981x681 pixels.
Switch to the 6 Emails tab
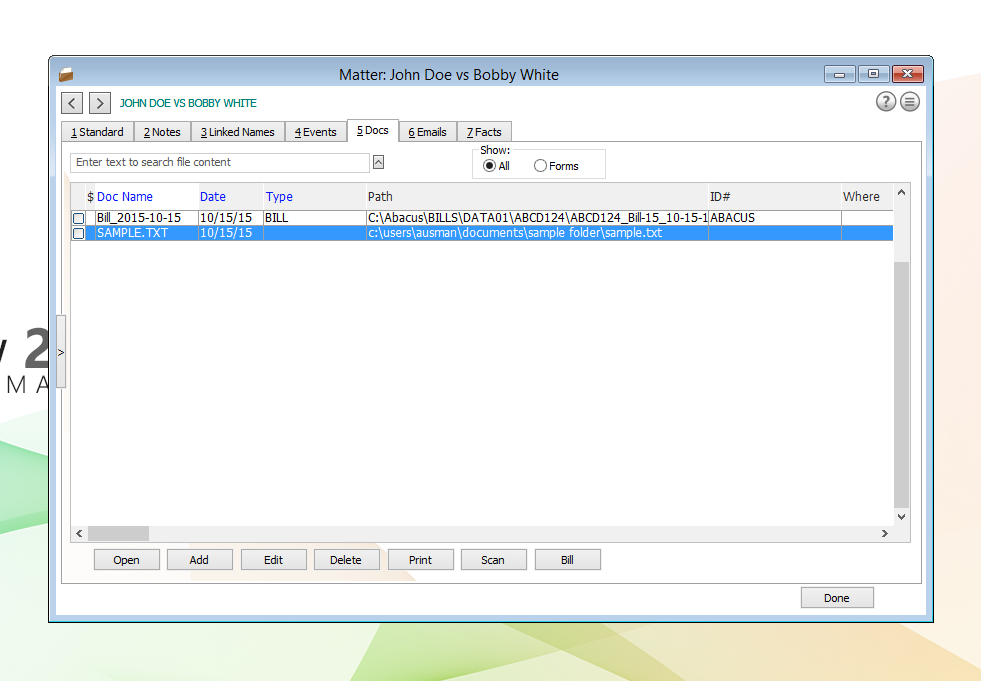pos(427,132)
